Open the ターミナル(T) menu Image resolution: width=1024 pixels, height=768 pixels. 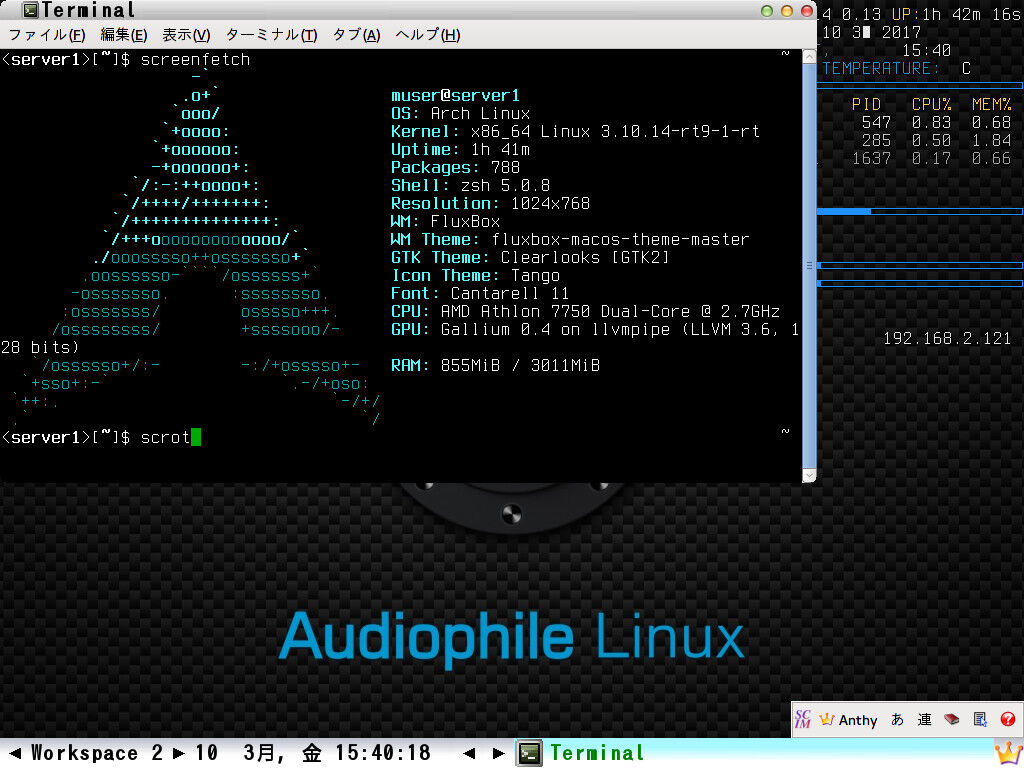click(x=271, y=35)
